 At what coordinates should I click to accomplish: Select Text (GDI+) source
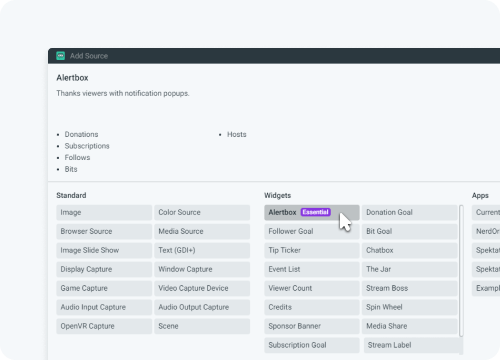(202, 250)
